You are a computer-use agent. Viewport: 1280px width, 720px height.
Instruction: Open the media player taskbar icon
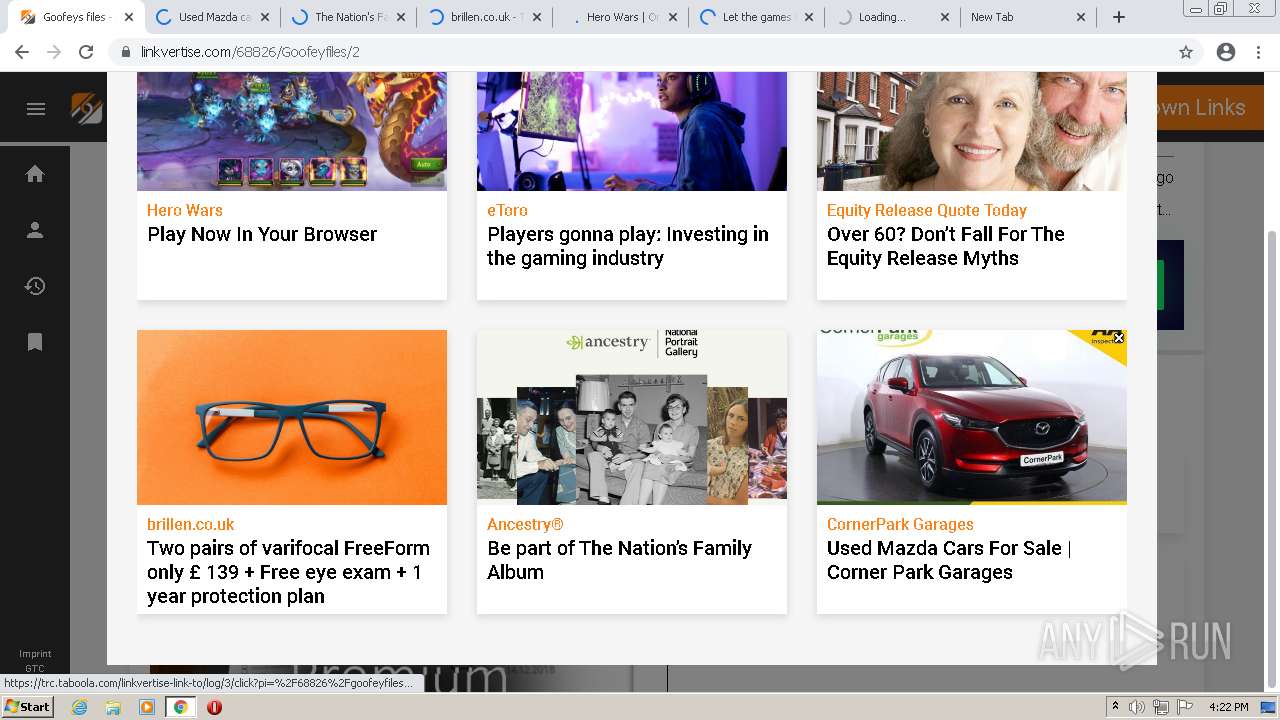tap(147, 707)
